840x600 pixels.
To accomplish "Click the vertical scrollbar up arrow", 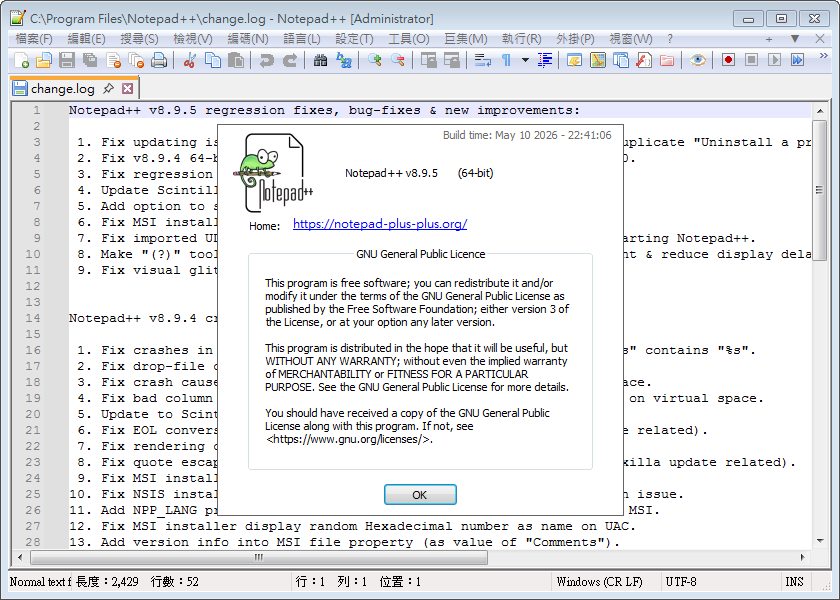I will point(820,111).
